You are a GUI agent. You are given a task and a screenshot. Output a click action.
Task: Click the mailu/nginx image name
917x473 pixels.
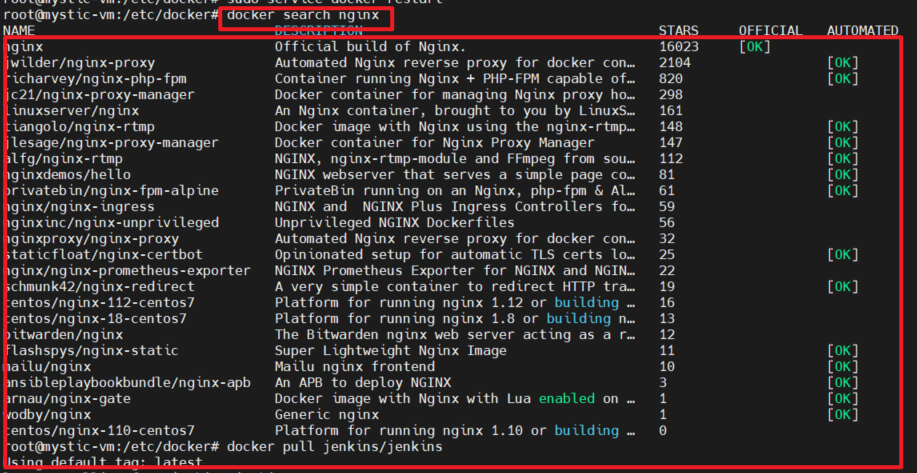(x=47, y=367)
